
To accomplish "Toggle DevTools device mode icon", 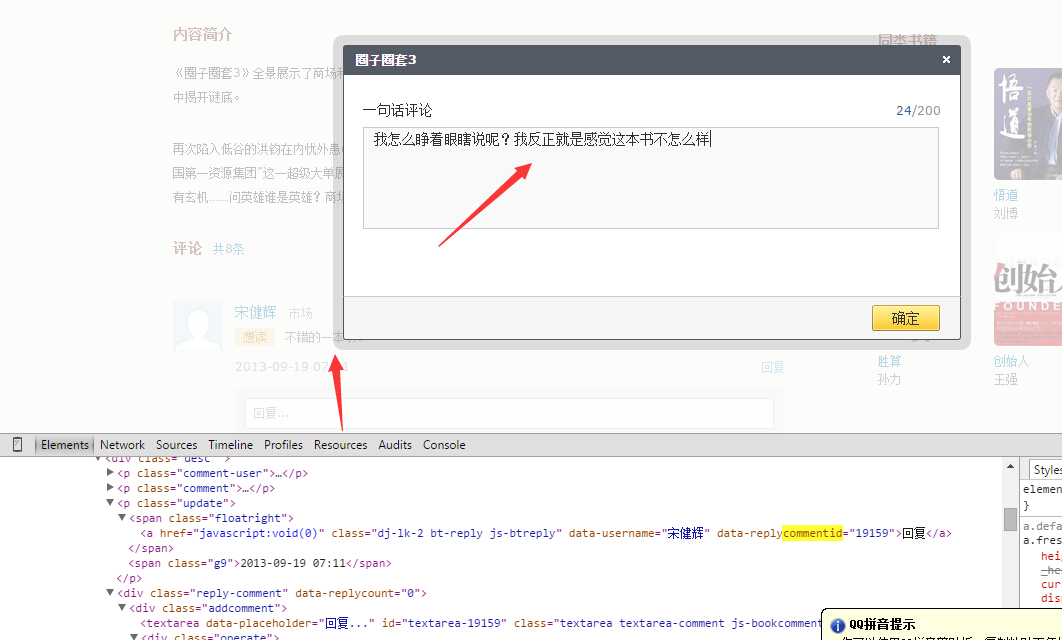I will 18,444.
